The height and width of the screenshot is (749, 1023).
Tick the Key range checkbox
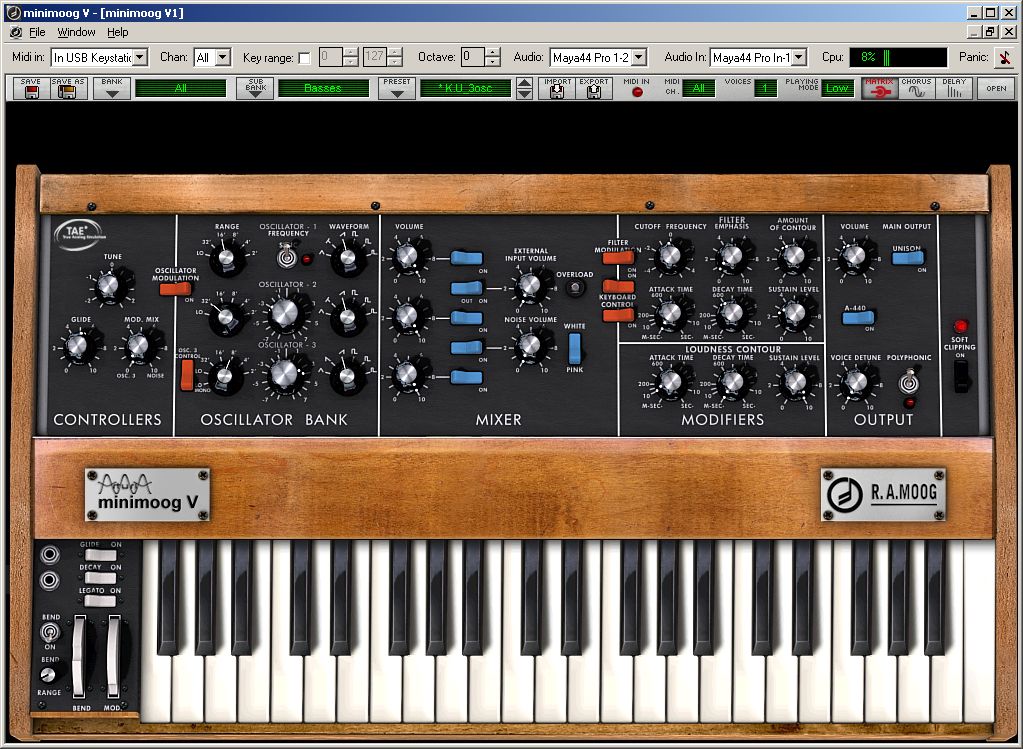pyautogui.click(x=304, y=58)
